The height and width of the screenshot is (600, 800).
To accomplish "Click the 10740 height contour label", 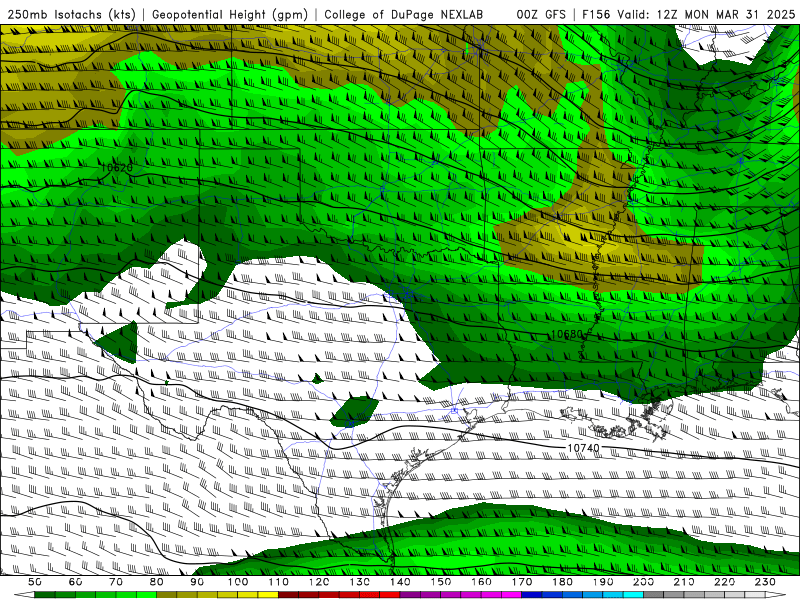I will [583, 448].
